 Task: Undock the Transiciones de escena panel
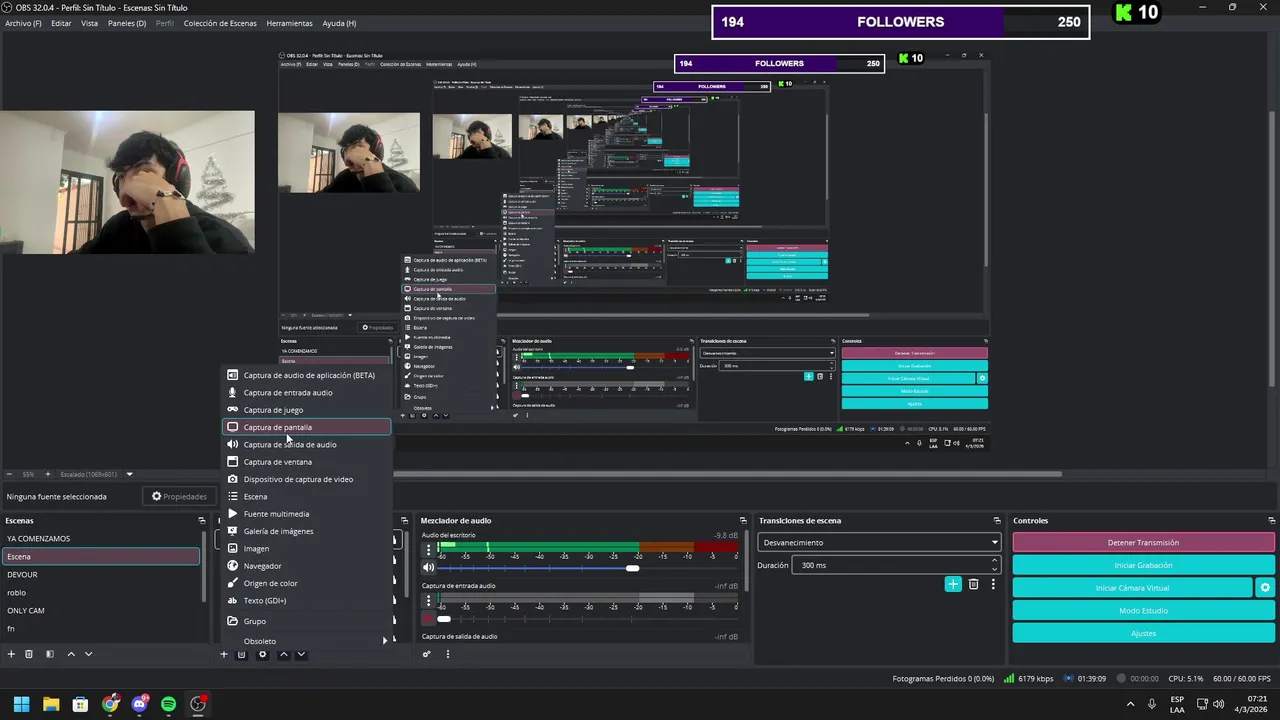click(x=997, y=521)
